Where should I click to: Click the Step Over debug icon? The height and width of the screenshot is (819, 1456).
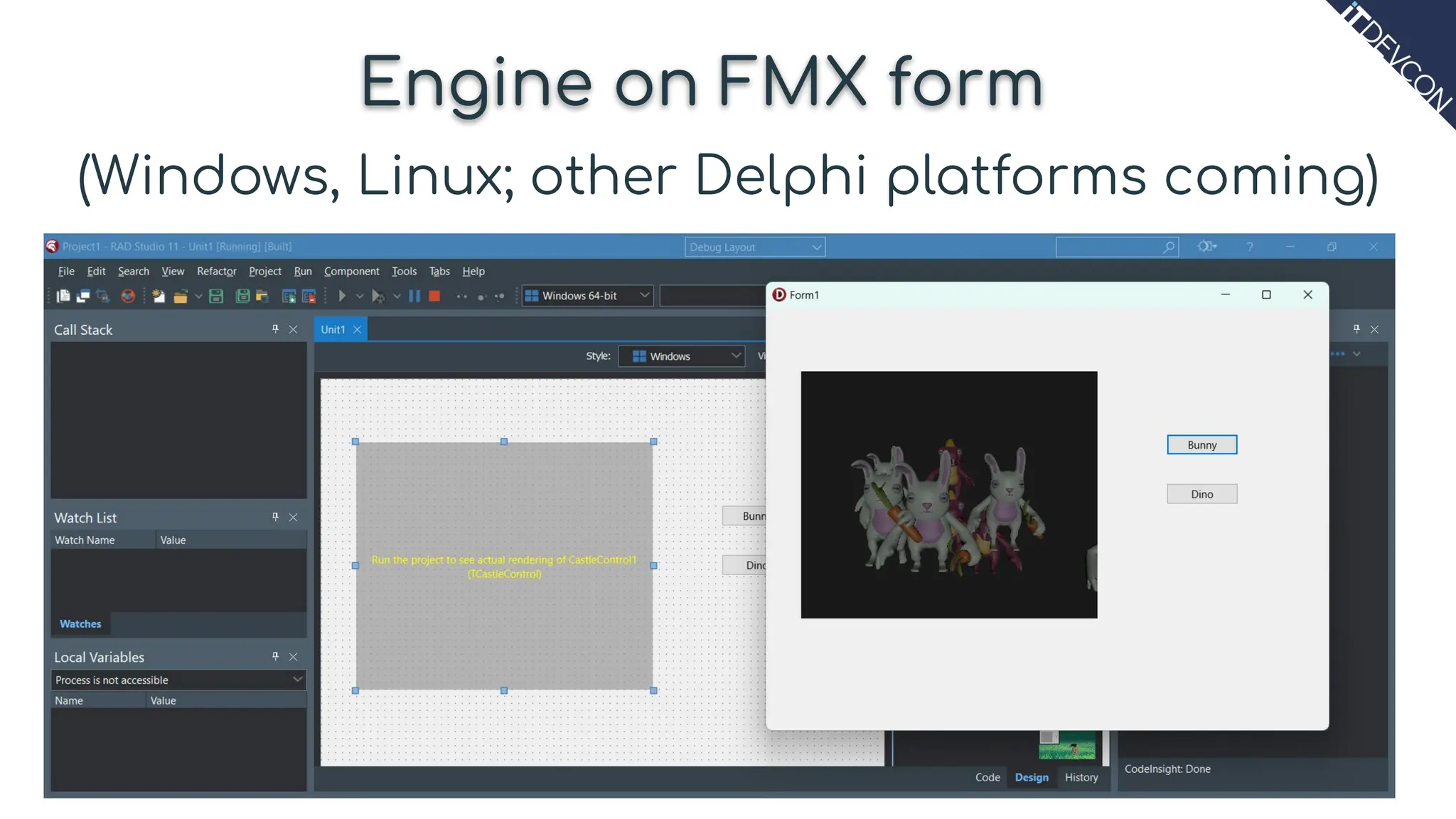[461, 296]
